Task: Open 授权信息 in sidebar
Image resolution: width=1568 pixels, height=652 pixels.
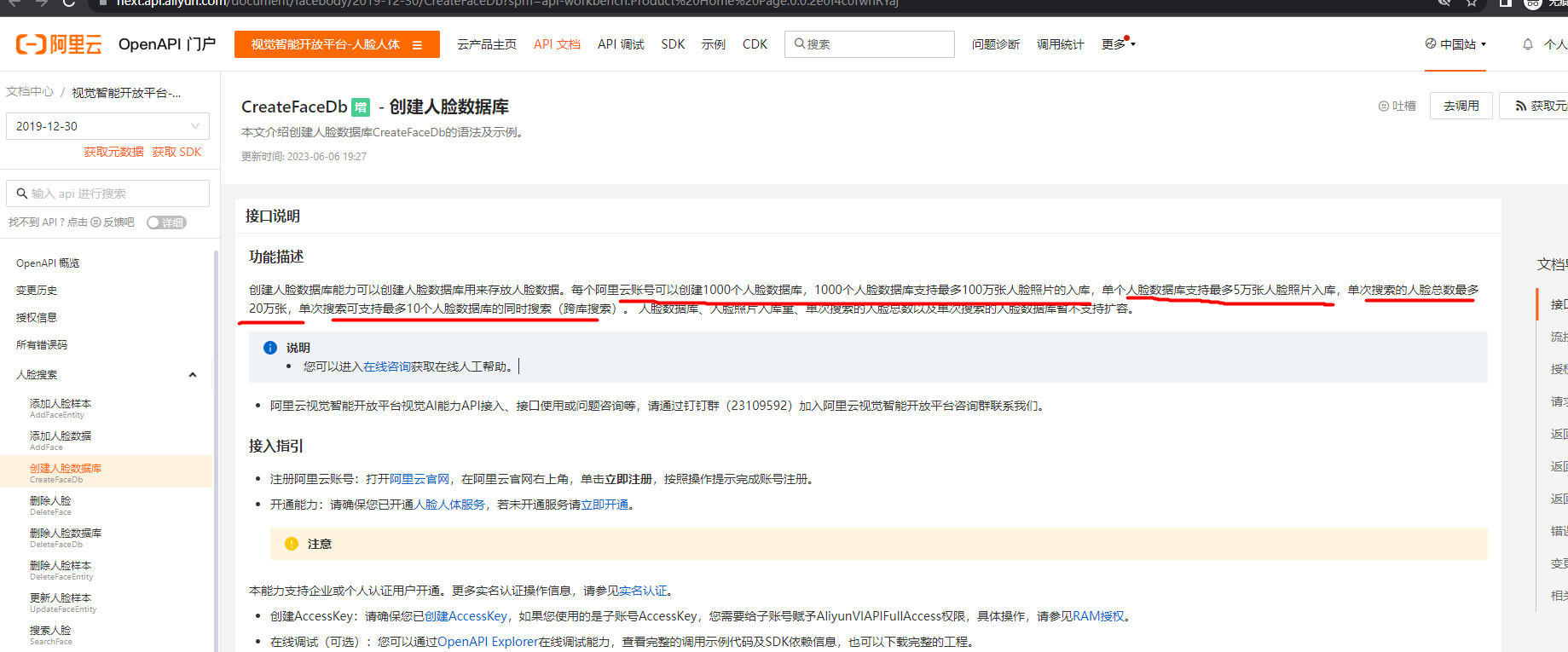Action: point(37,318)
